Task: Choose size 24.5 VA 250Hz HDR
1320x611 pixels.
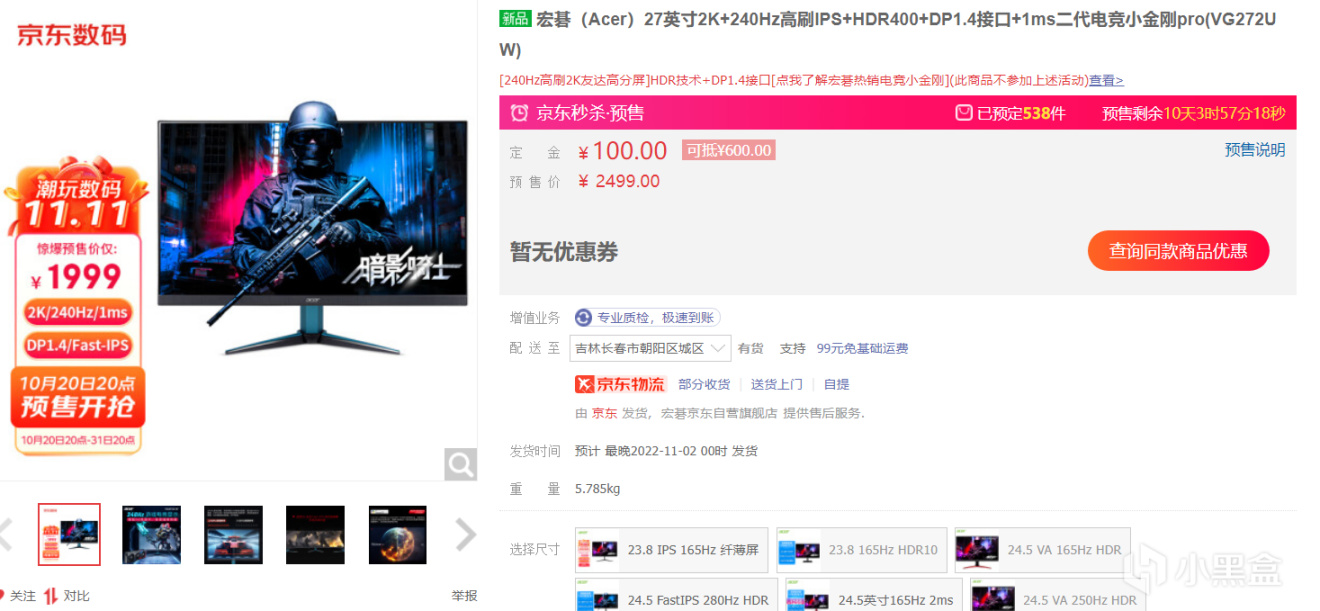Action: coord(1057,597)
